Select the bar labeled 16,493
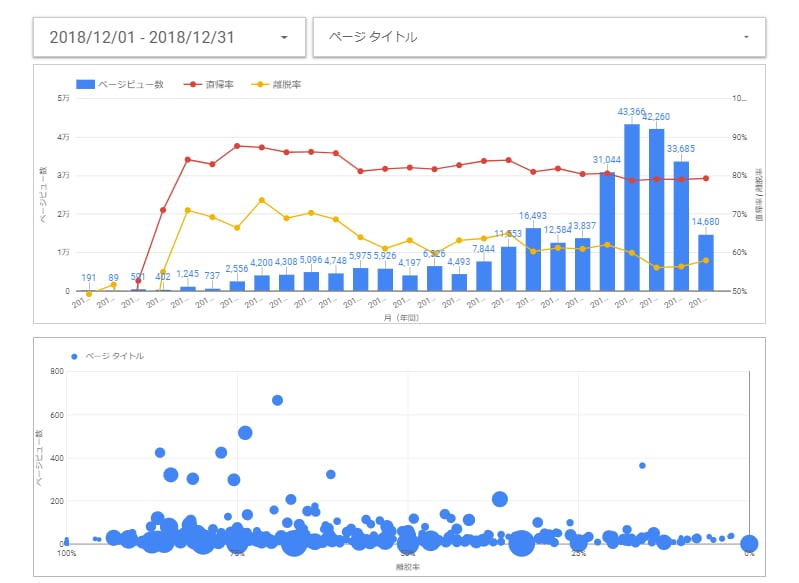This screenshot has width=799, height=583. pyautogui.click(x=533, y=259)
